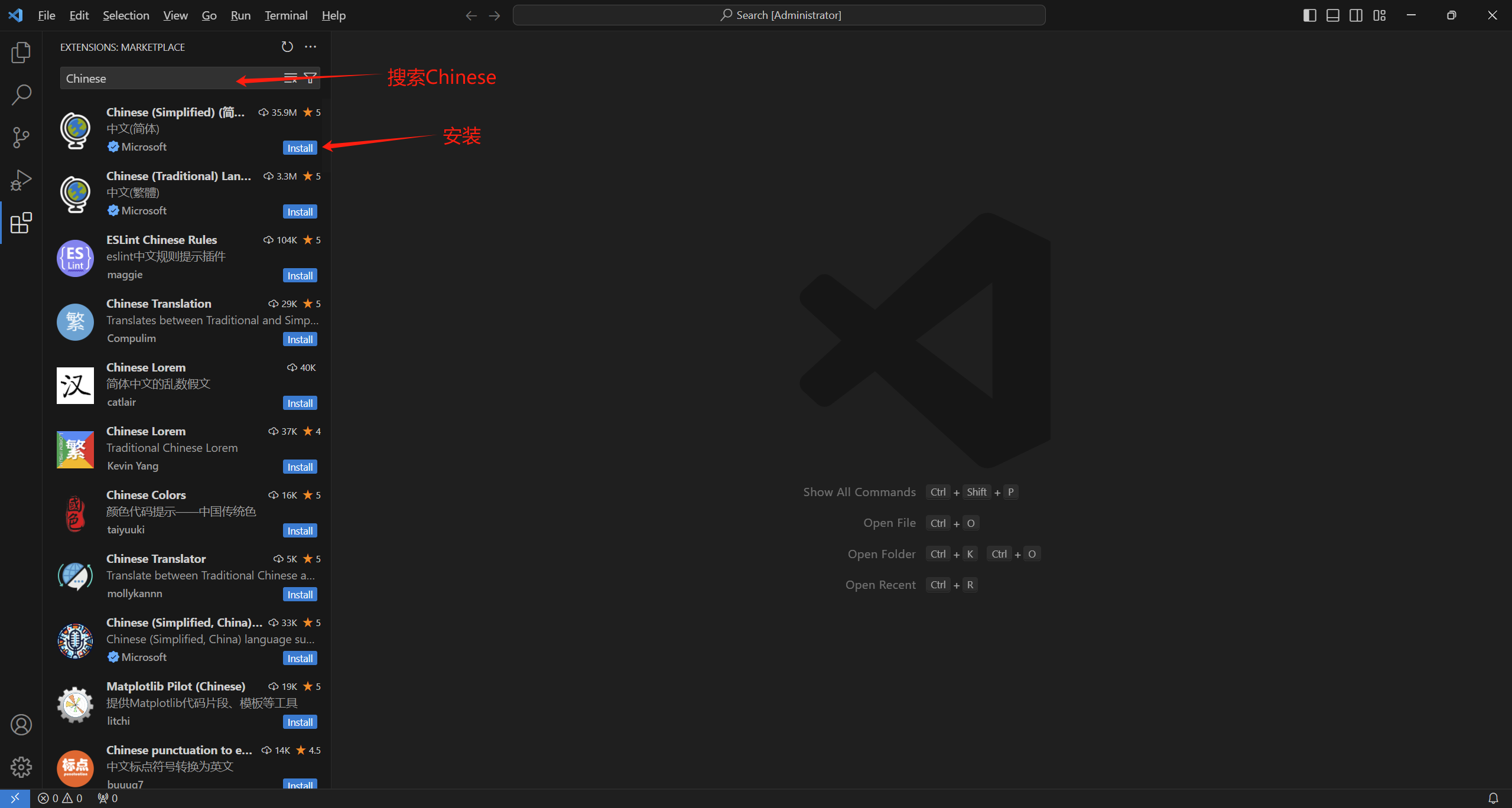
Task: Open the Explorer view icon
Action: (21, 53)
